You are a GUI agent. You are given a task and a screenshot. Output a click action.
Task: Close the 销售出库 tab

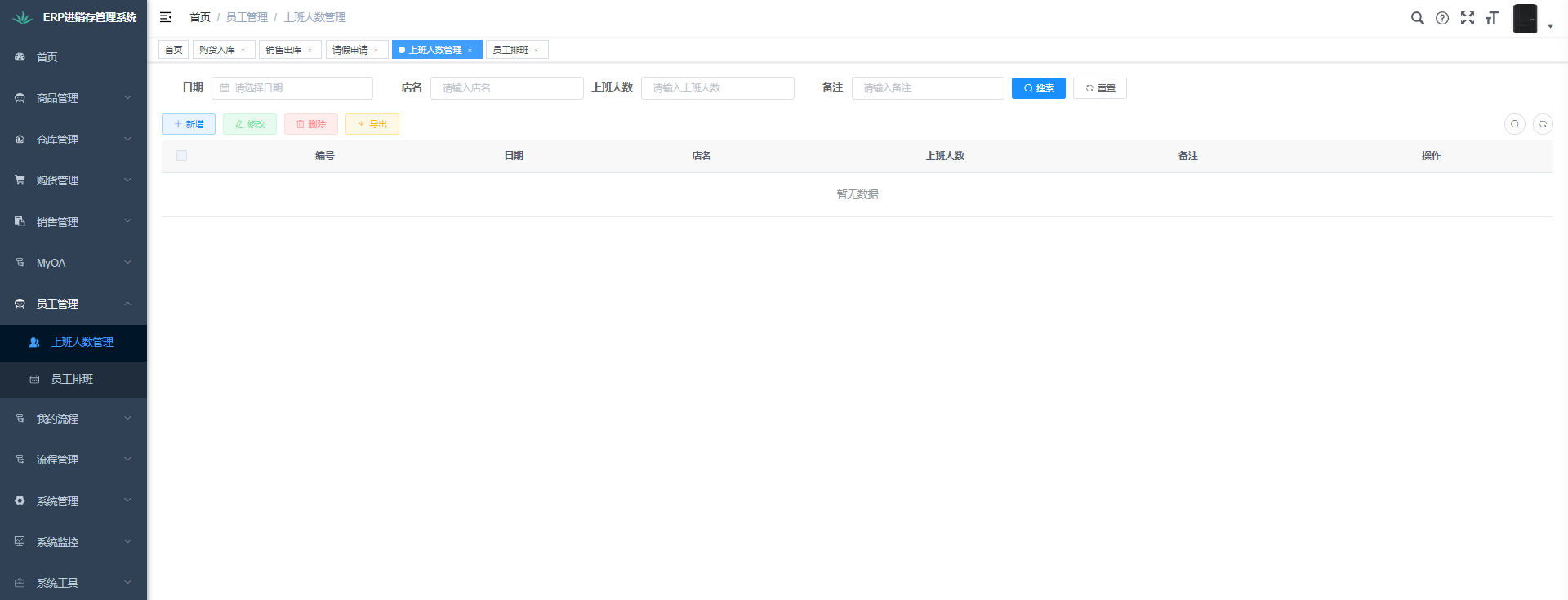pos(310,51)
